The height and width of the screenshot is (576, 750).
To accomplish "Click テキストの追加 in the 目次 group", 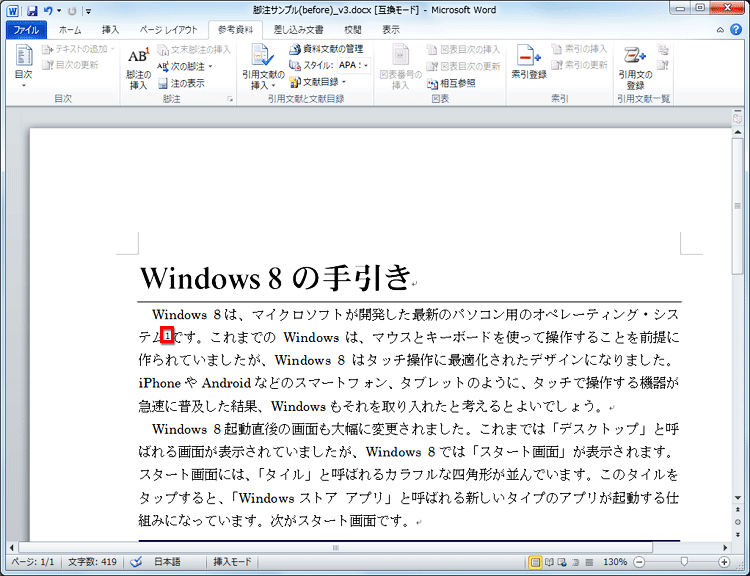I will tap(78, 49).
